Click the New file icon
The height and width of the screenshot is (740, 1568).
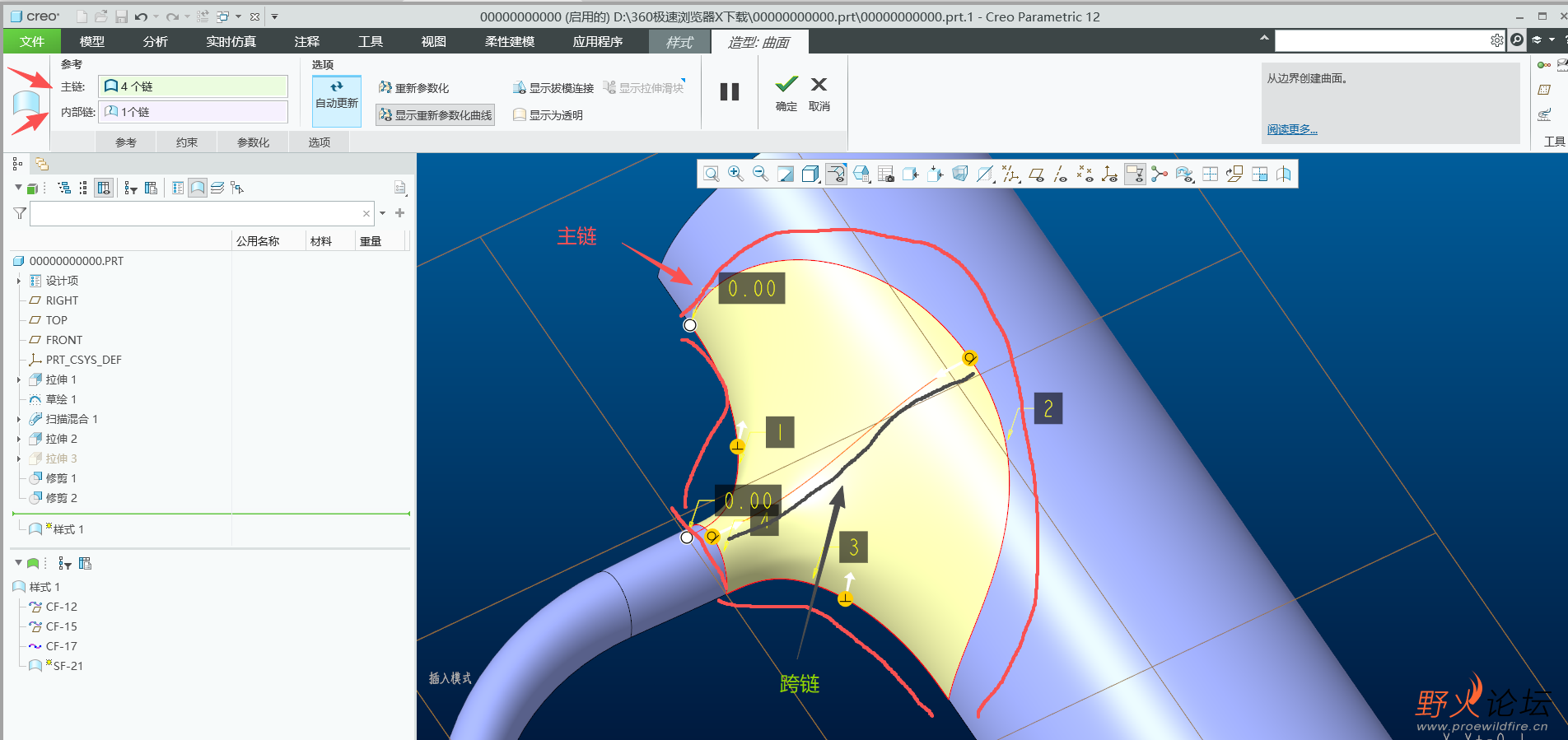pos(82,16)
